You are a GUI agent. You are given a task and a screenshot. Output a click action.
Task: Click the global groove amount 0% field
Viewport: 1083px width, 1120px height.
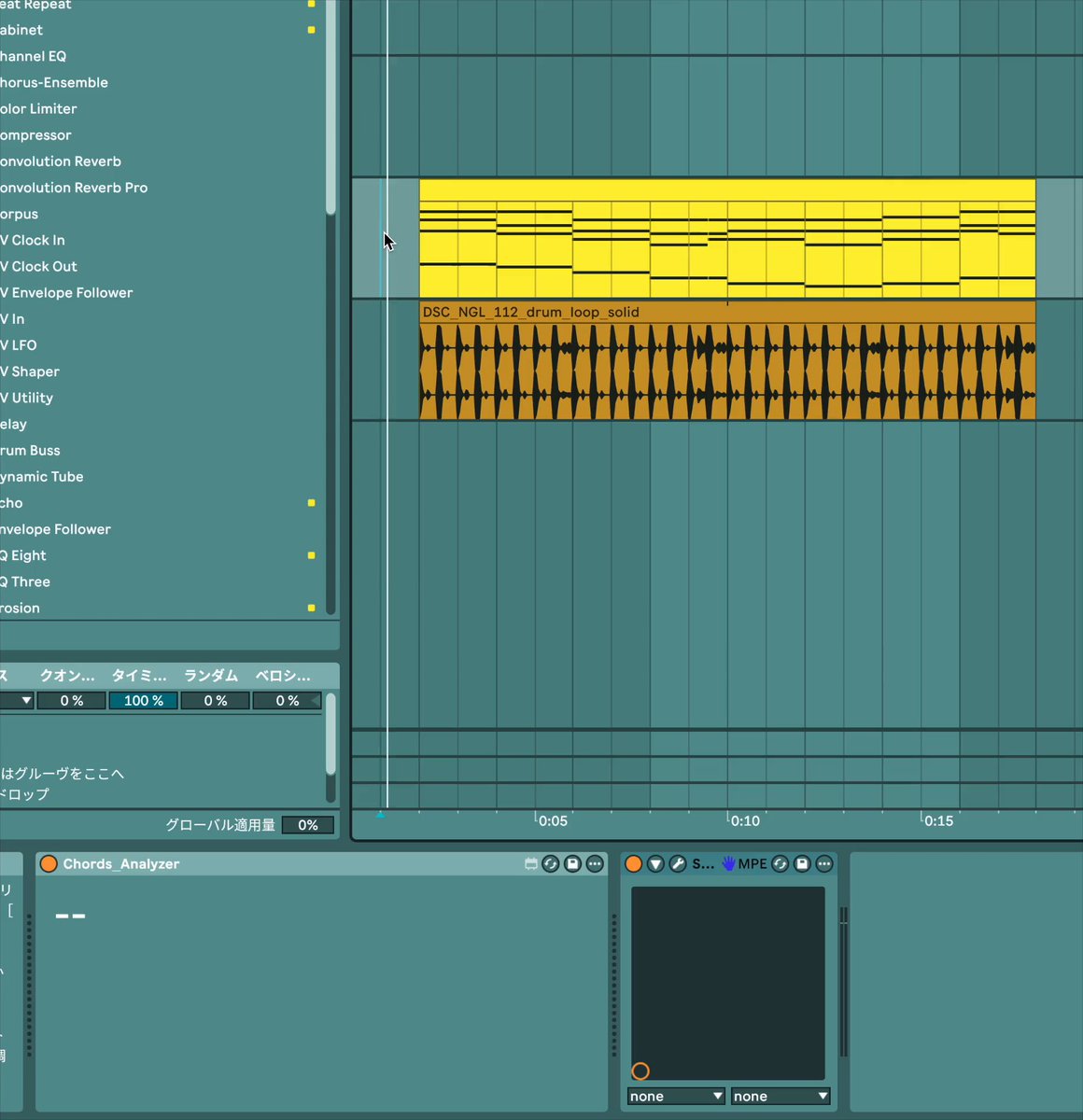(308, 825)
